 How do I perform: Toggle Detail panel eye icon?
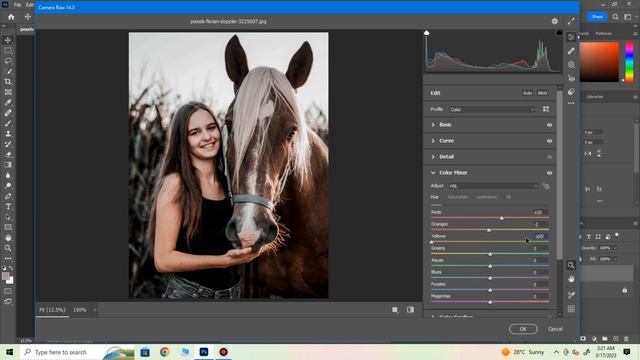click(549, 157)
